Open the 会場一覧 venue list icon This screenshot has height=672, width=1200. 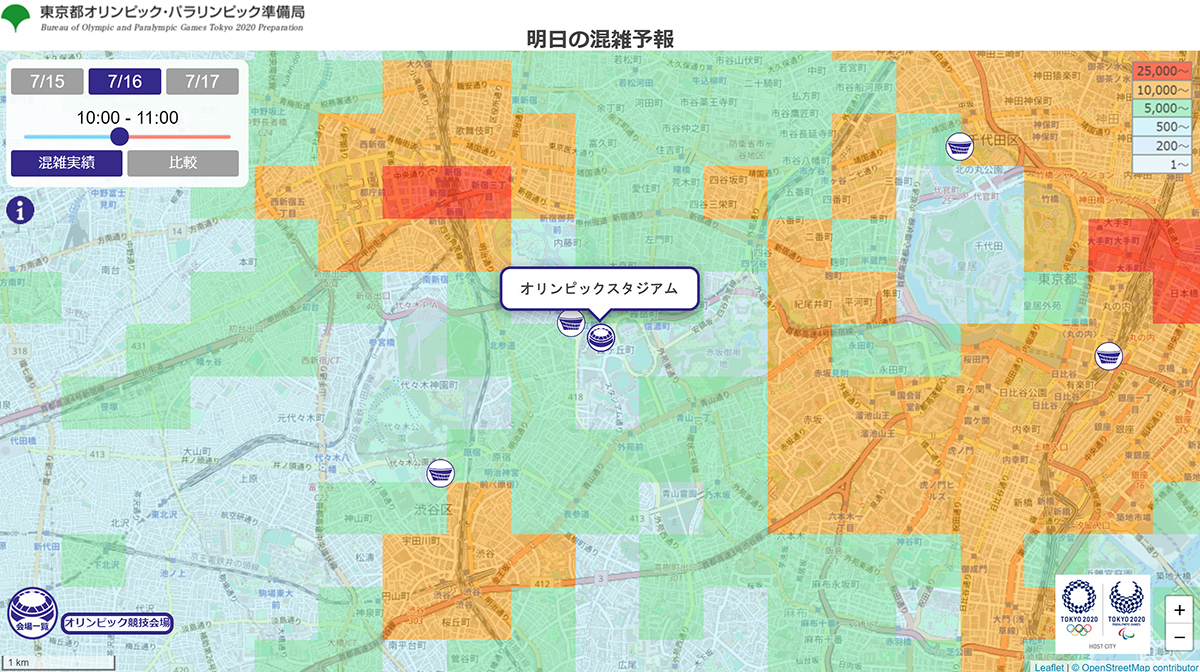[33, 613]
